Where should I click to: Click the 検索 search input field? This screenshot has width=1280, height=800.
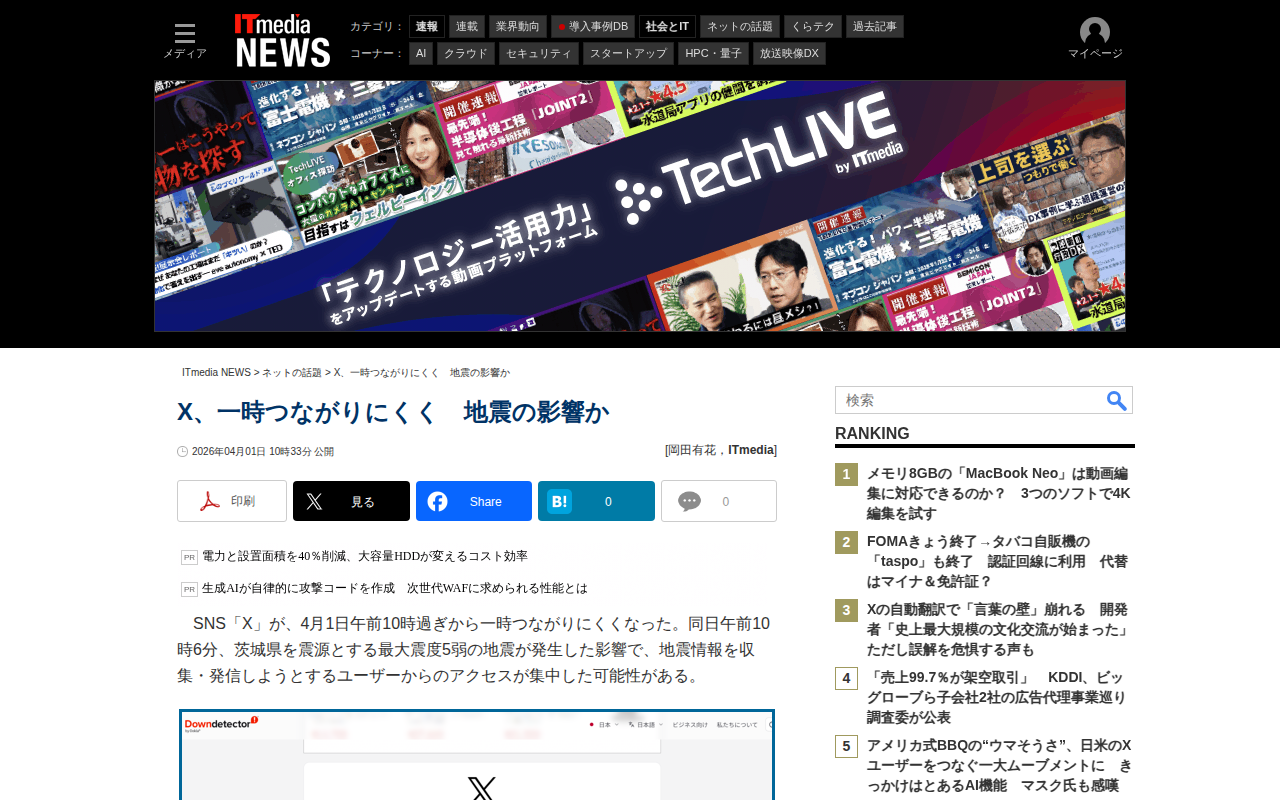tap(970, 400)
